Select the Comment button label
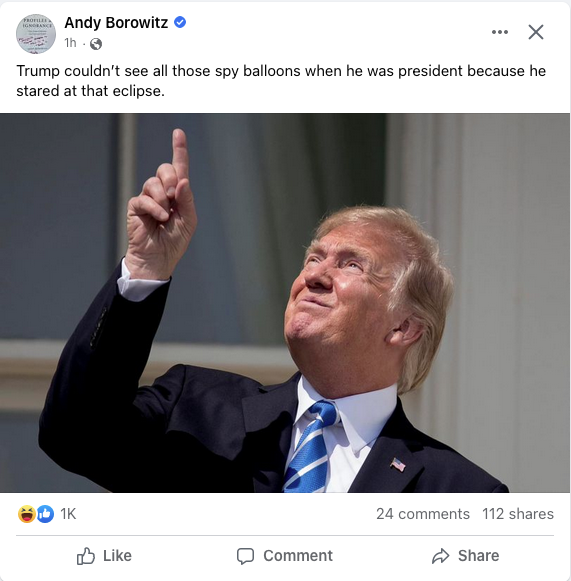 [298, 556]
